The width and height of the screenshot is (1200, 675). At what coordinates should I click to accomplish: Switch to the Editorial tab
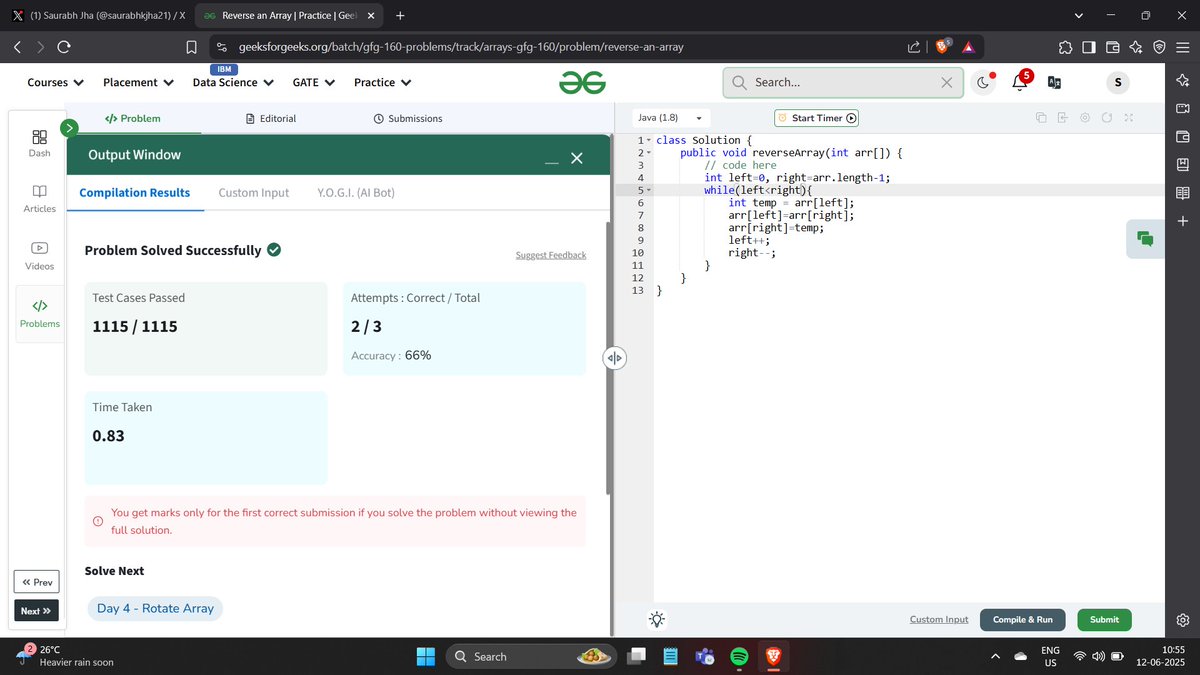(x=271, y=118)
